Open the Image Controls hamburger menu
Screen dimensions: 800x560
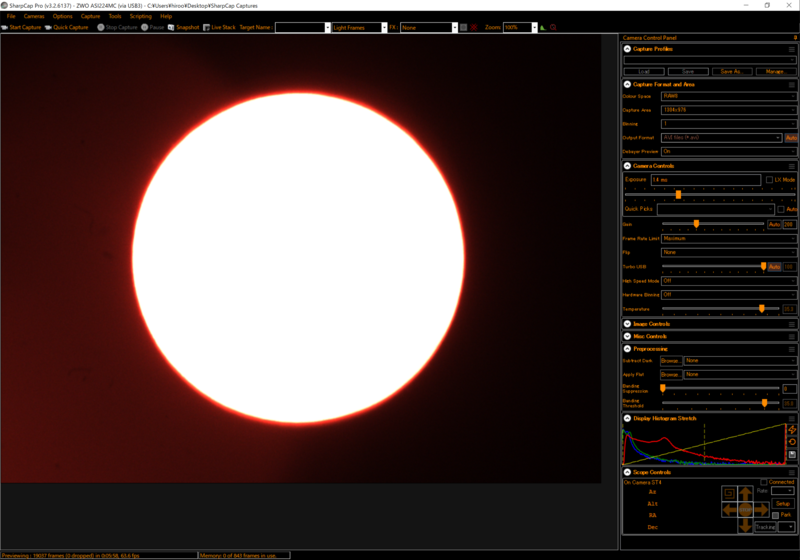792,324
